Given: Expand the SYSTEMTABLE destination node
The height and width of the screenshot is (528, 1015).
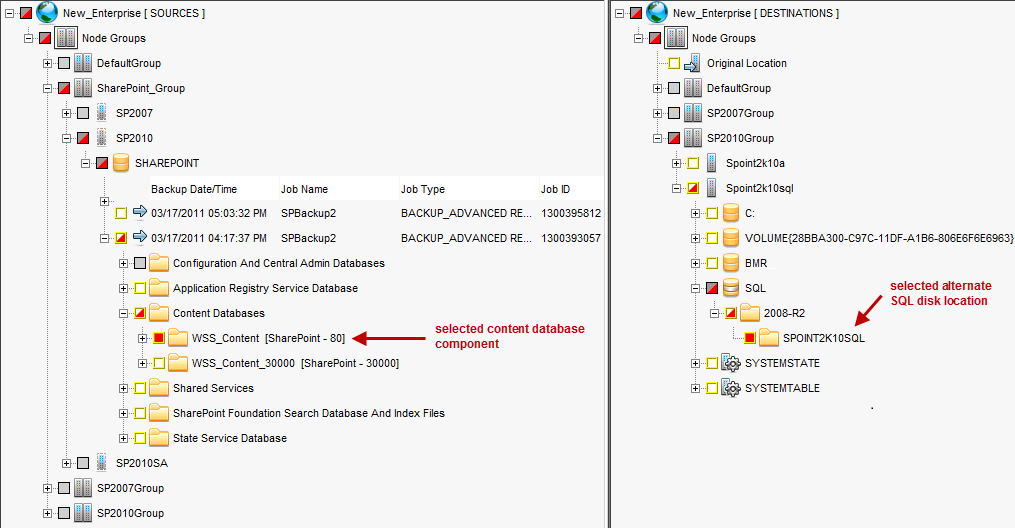Looking at the screenshot, I should [697, 388].
